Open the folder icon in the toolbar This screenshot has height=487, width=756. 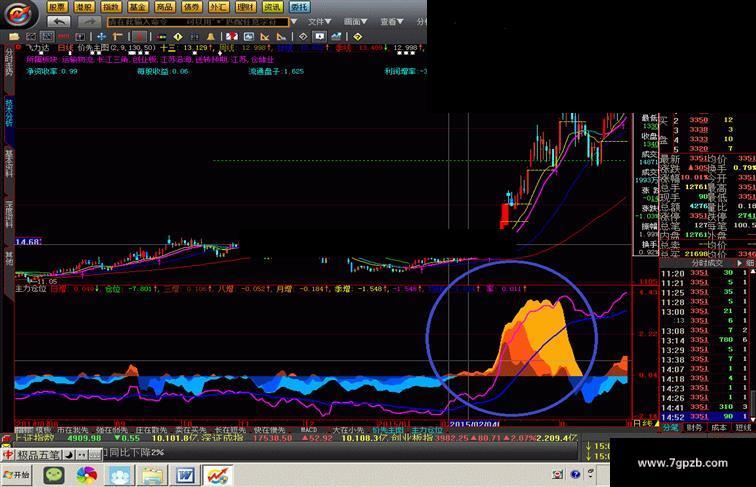pyautogui.click(x=14, y=37)
